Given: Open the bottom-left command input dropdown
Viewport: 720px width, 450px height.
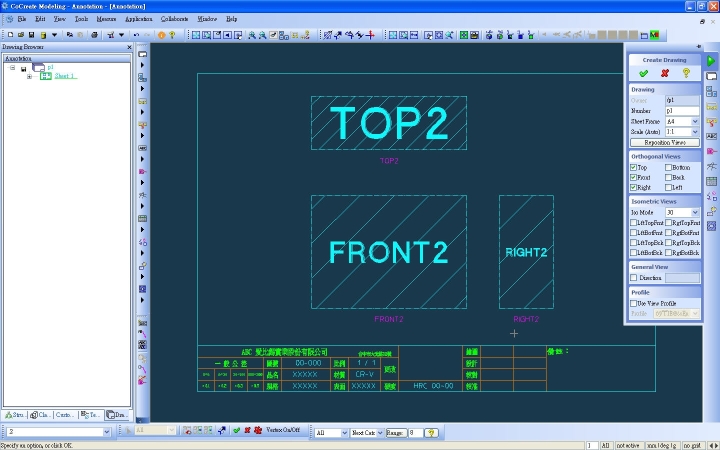Looking at the screenshot, I should point(107,432).
